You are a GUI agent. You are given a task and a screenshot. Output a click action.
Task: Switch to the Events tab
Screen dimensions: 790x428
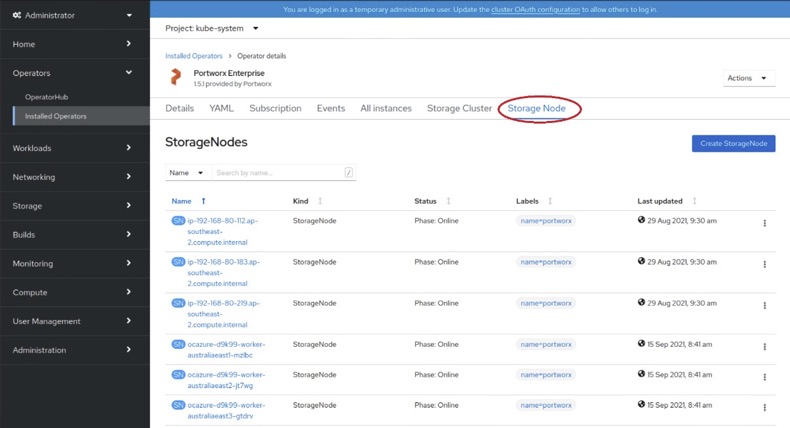331,108
